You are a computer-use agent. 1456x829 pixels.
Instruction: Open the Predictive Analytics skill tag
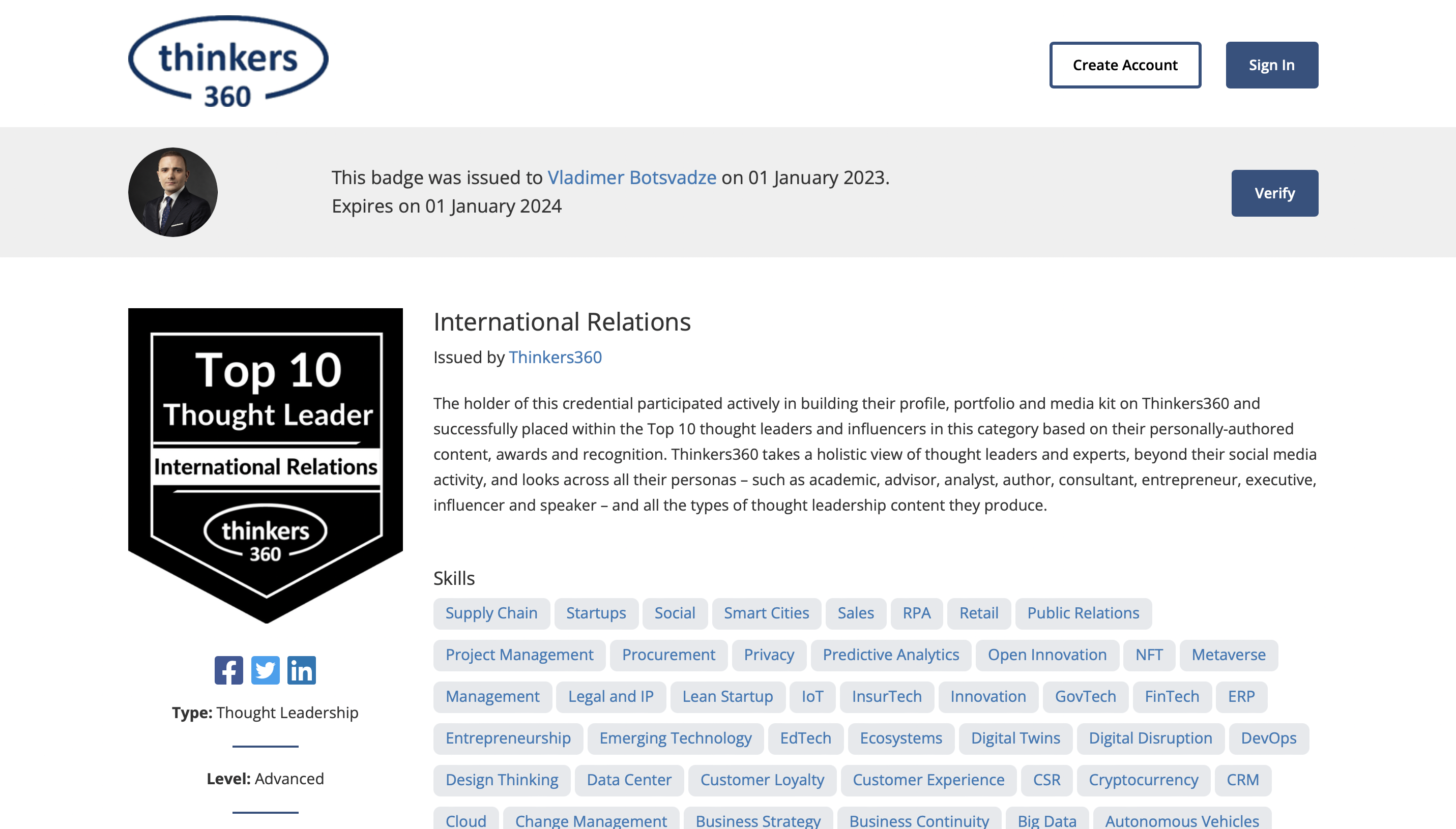tap(891, 655)
